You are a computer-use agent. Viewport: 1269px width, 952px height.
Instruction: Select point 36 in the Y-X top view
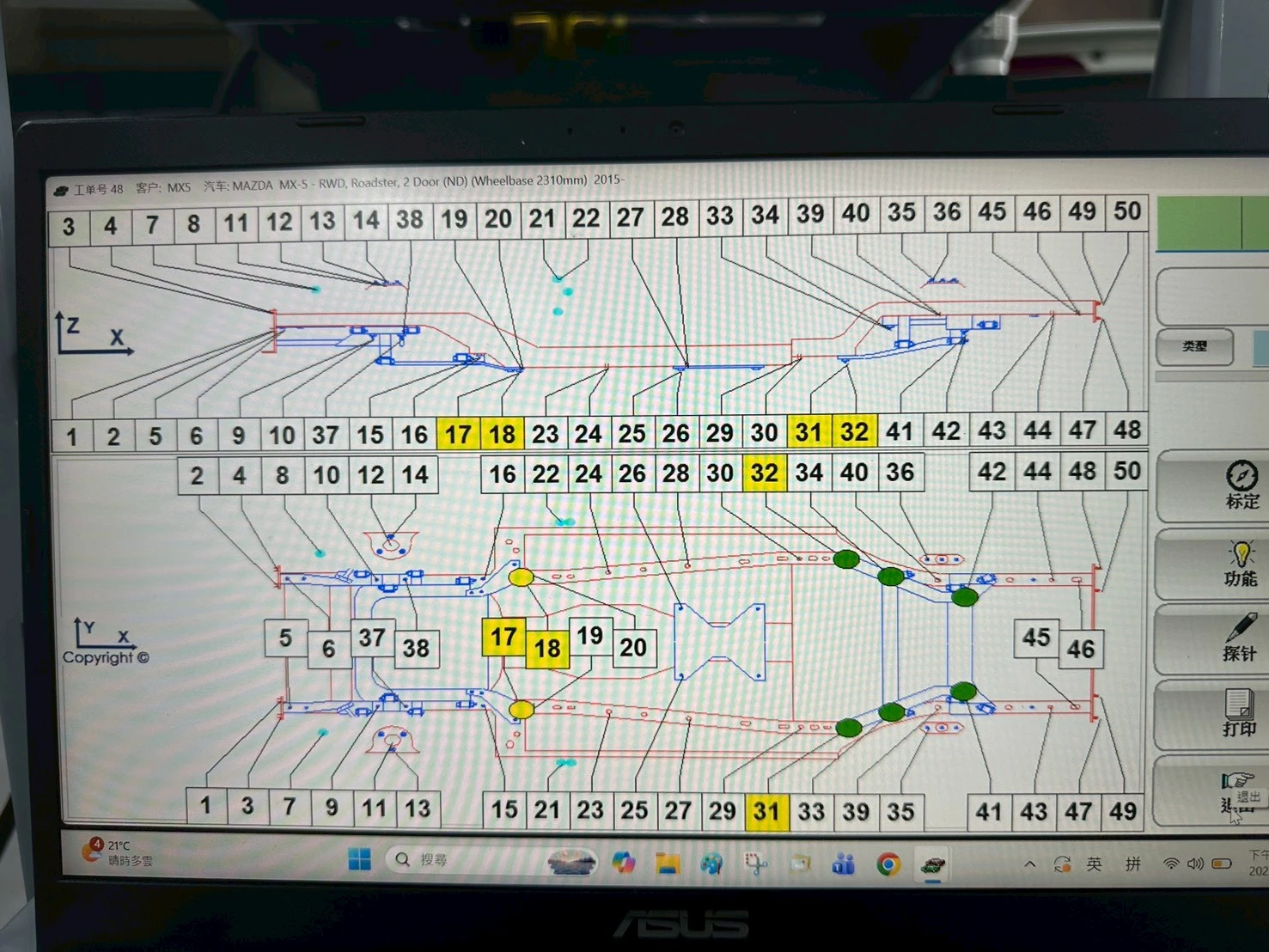coord(900,472)
